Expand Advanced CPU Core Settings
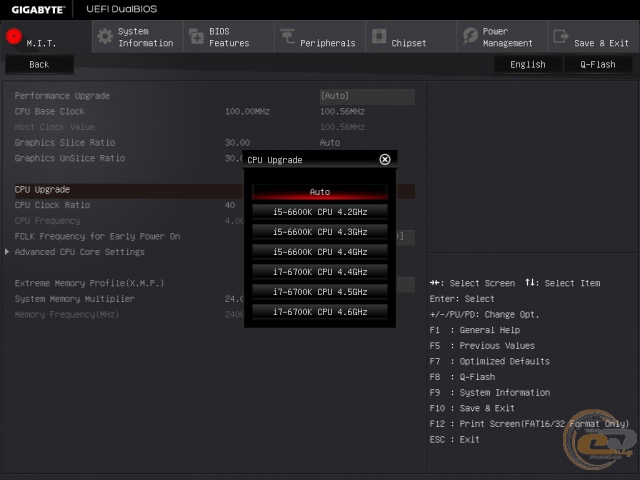The width and height of the screenshot is (640, 480). 80,252
